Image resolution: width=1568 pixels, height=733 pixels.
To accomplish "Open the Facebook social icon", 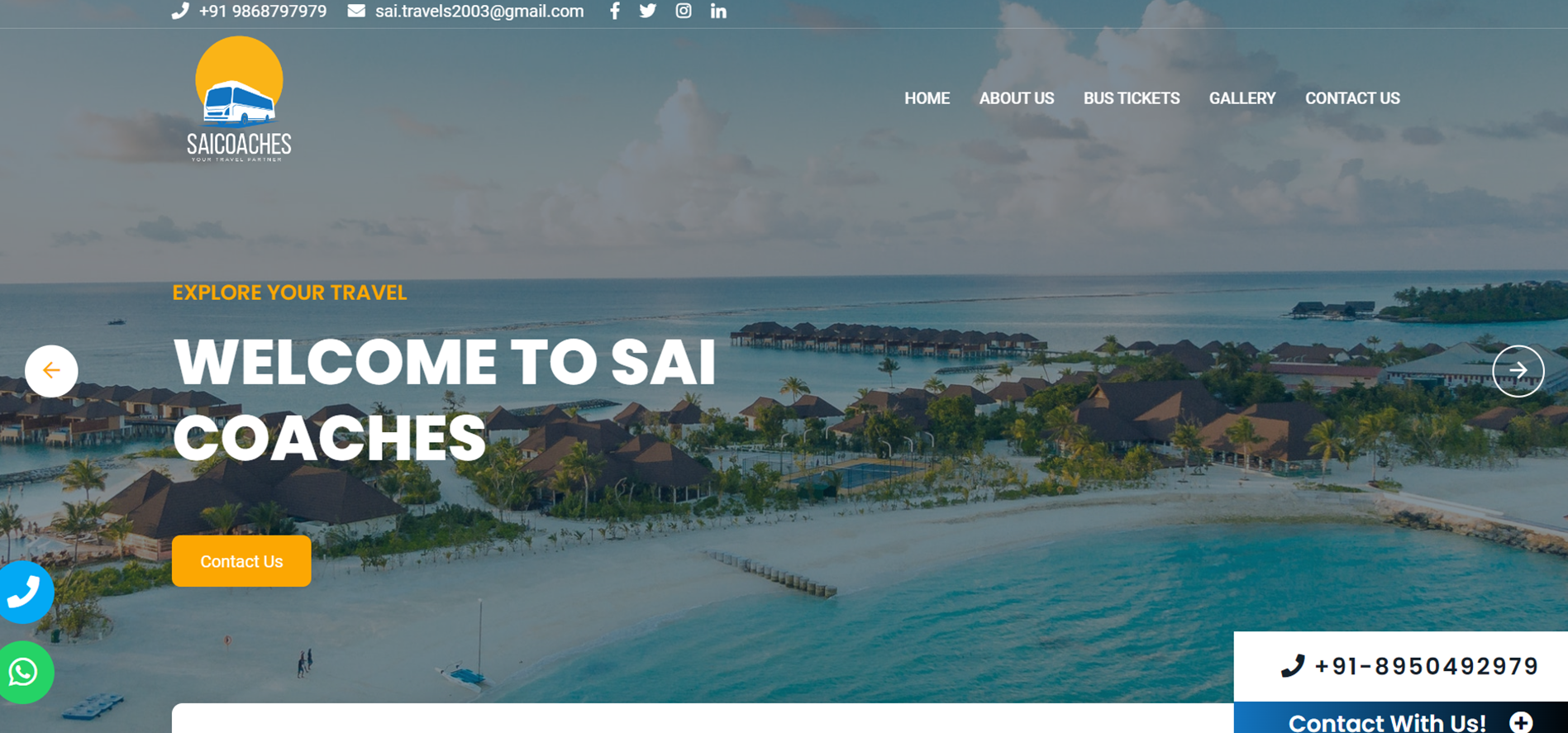I will [614, 11].
